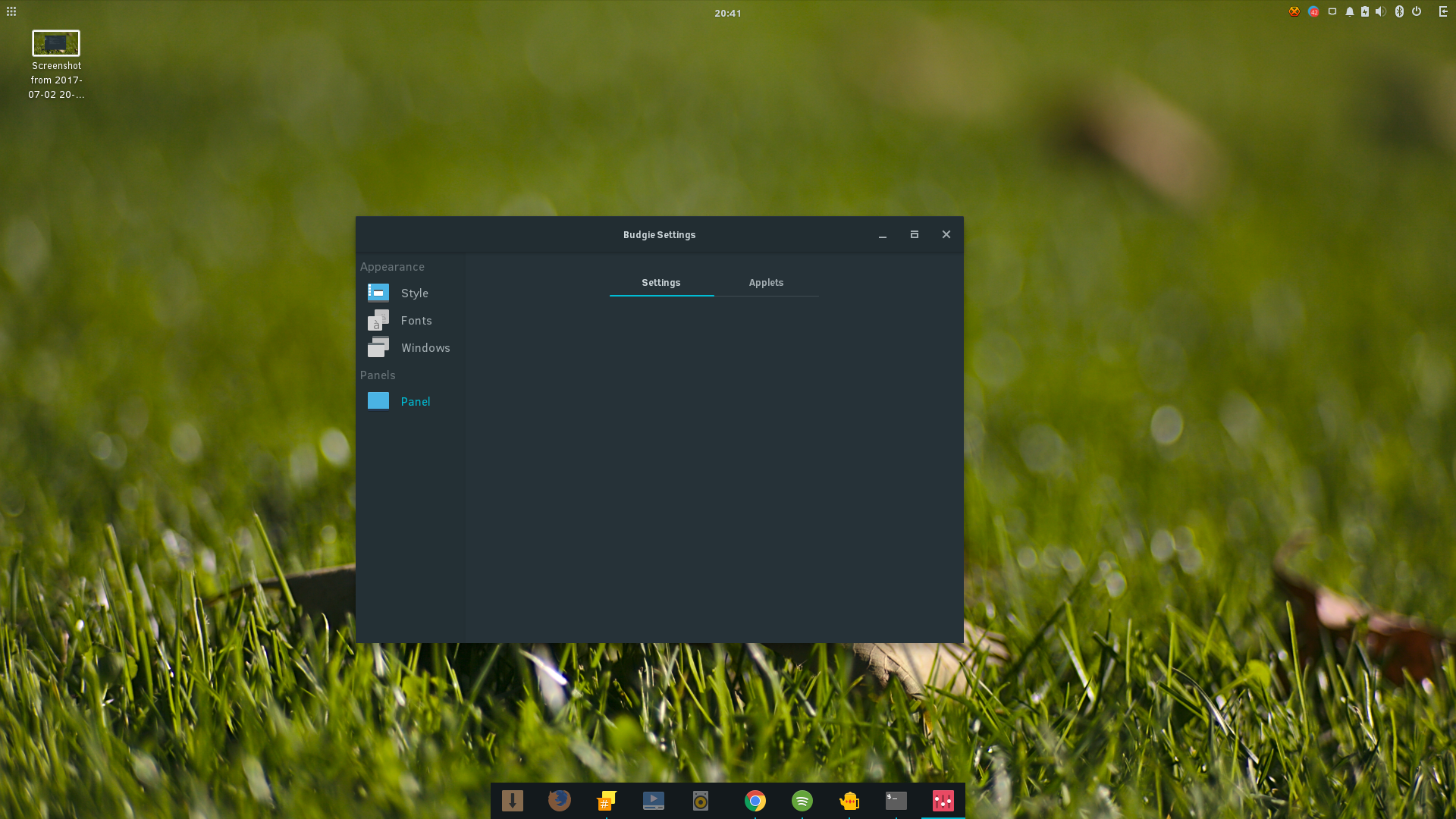Click the screen display tray icon

coord(1332,11)
